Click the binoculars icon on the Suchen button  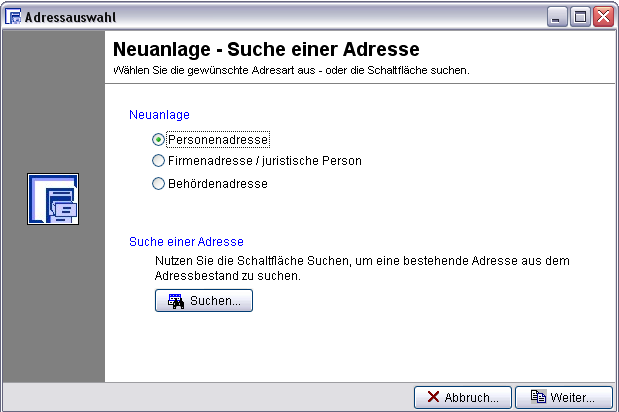coord(175,301)
